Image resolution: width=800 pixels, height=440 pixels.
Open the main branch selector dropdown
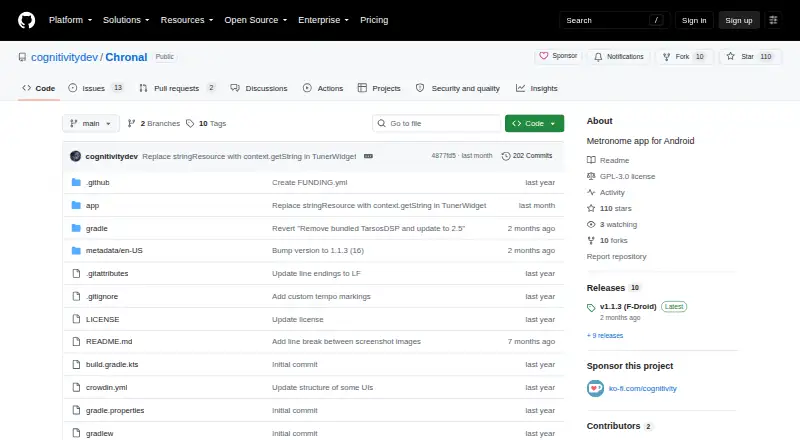[91, 124]
